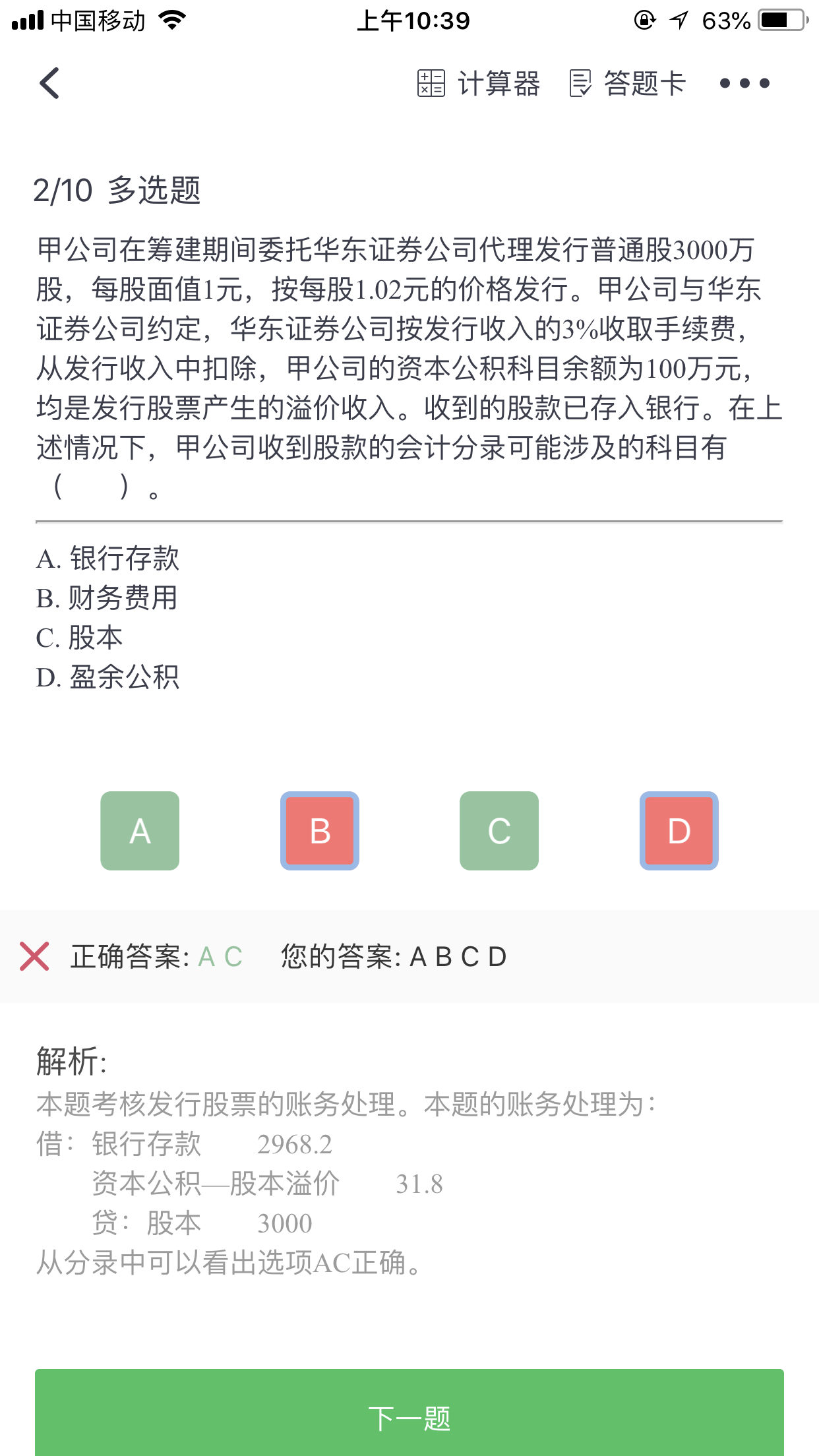Tap the Wi-Fi status icon

[173, 20]
